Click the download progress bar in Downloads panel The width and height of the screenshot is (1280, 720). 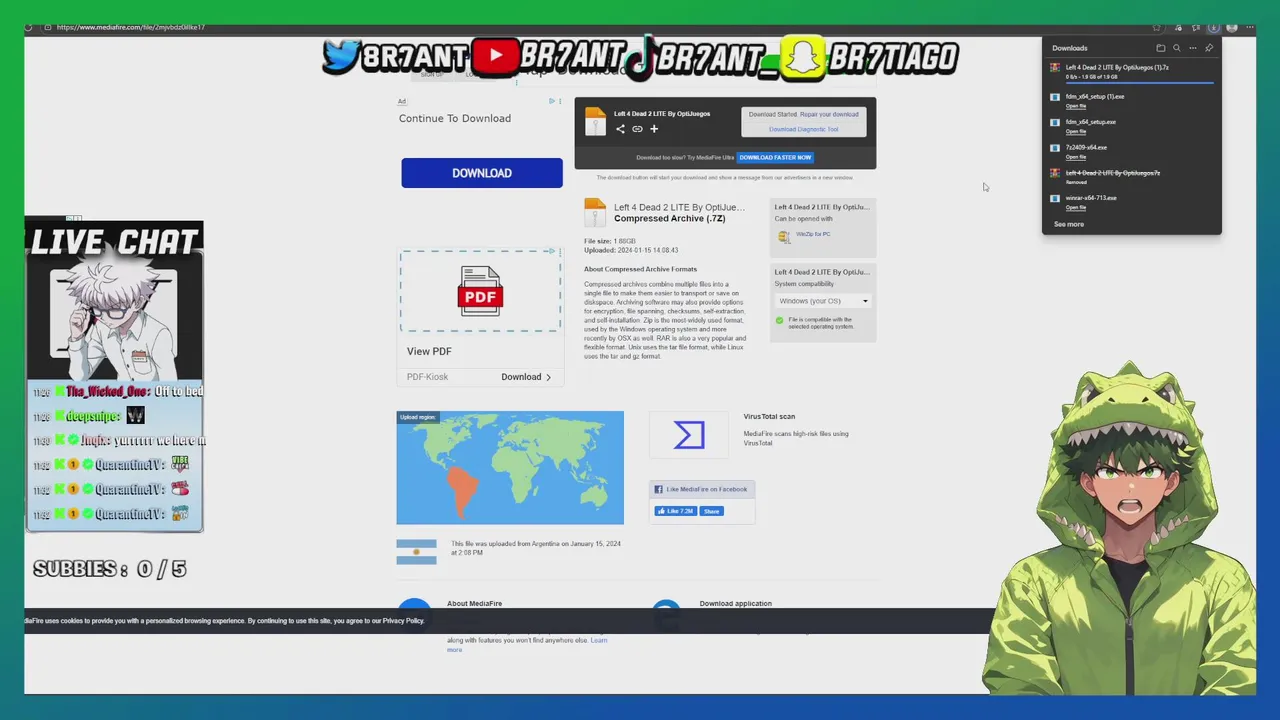(1140, 83)
